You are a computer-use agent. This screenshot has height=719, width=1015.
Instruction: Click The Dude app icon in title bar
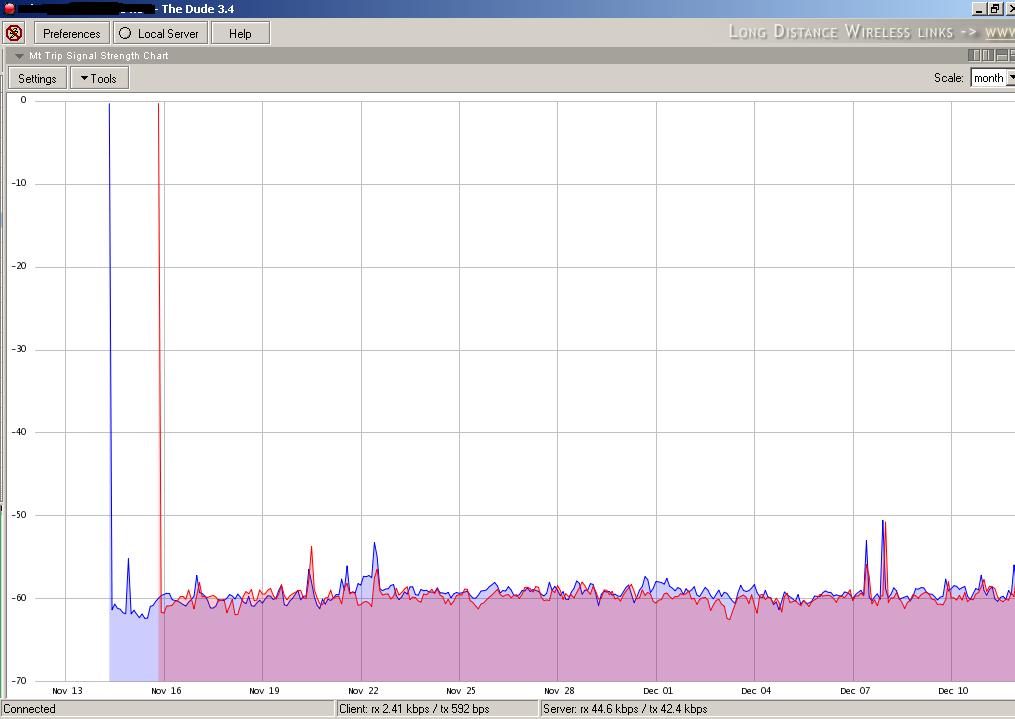[x=9, y=8]
